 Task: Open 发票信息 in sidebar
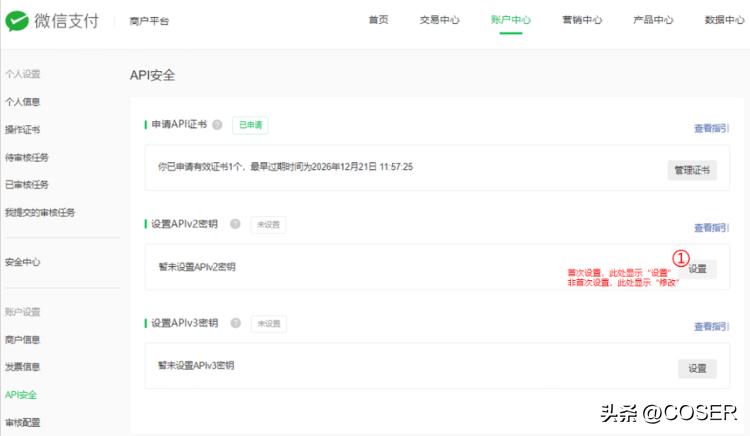click(22, 367)
